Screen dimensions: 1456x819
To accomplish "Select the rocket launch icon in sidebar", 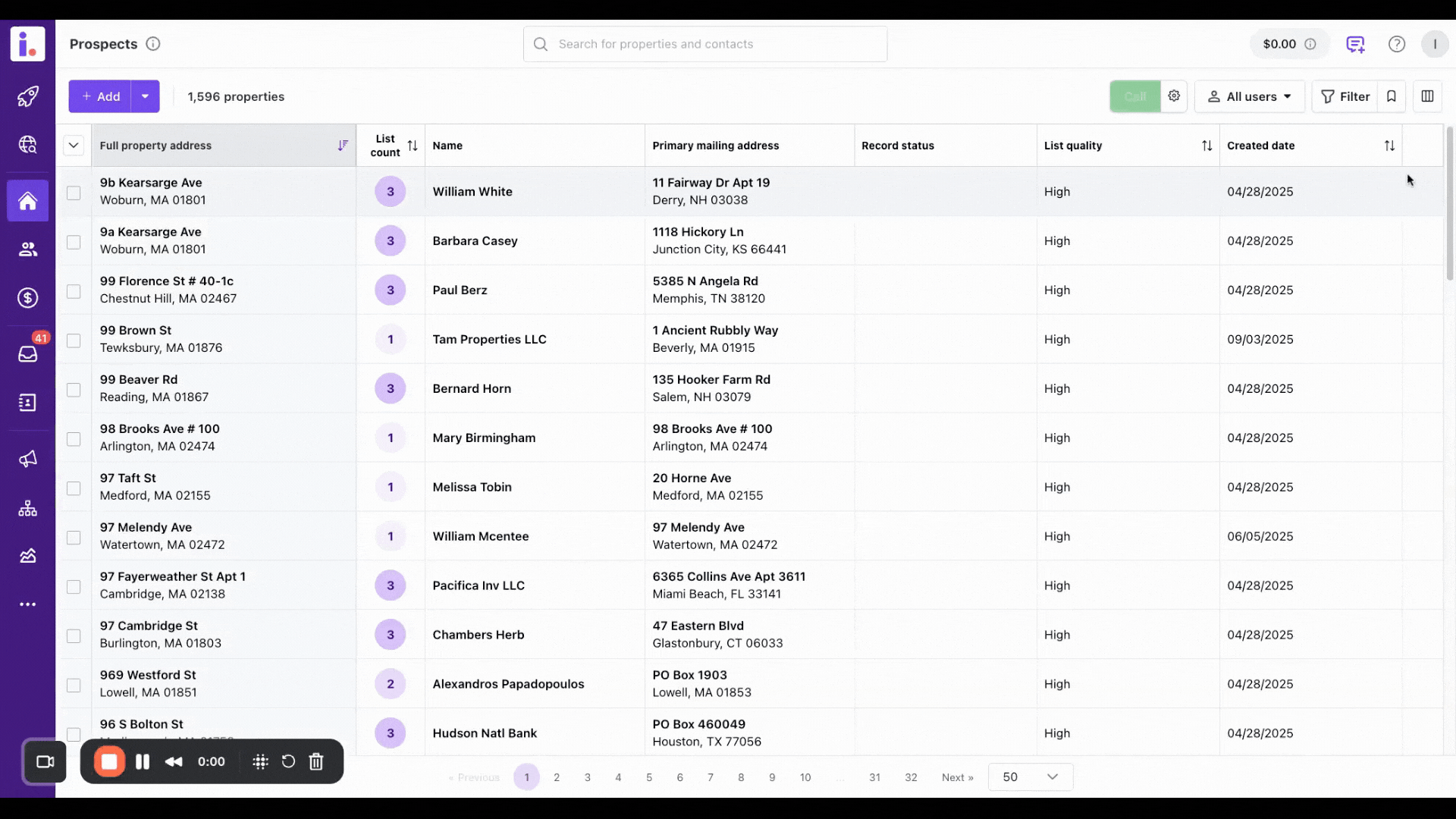I will point(27,96).
